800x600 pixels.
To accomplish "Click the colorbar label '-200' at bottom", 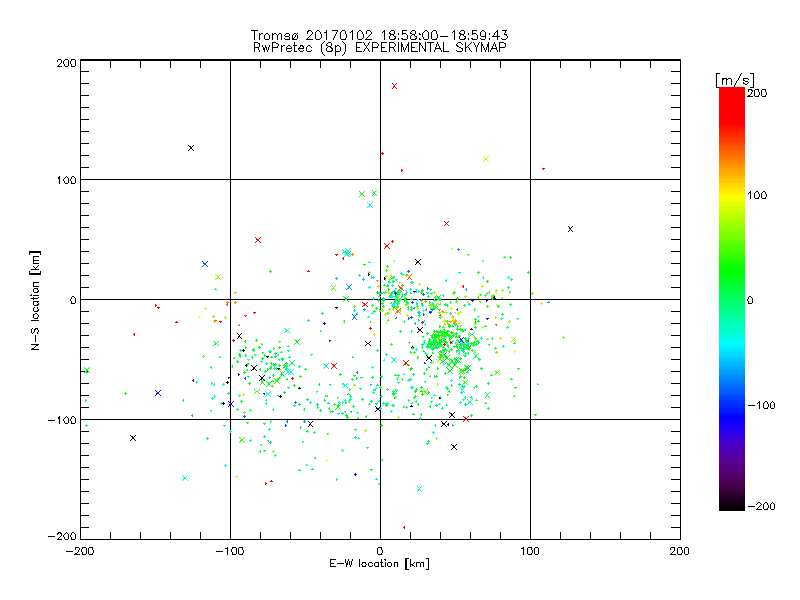I will pyautogui.click(x=761, y=506).
